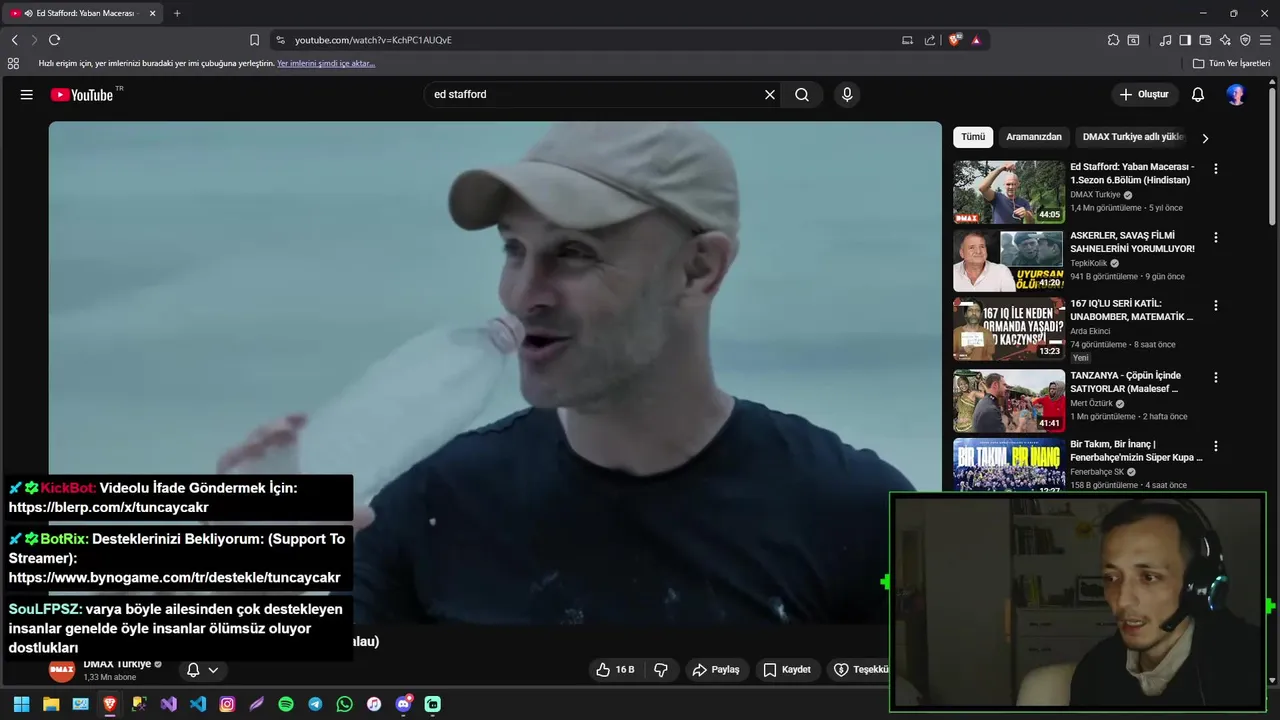Select the Aramanızdan filter chip
This screenshot has height=720, width=1280.
(x=1034, y=137)
